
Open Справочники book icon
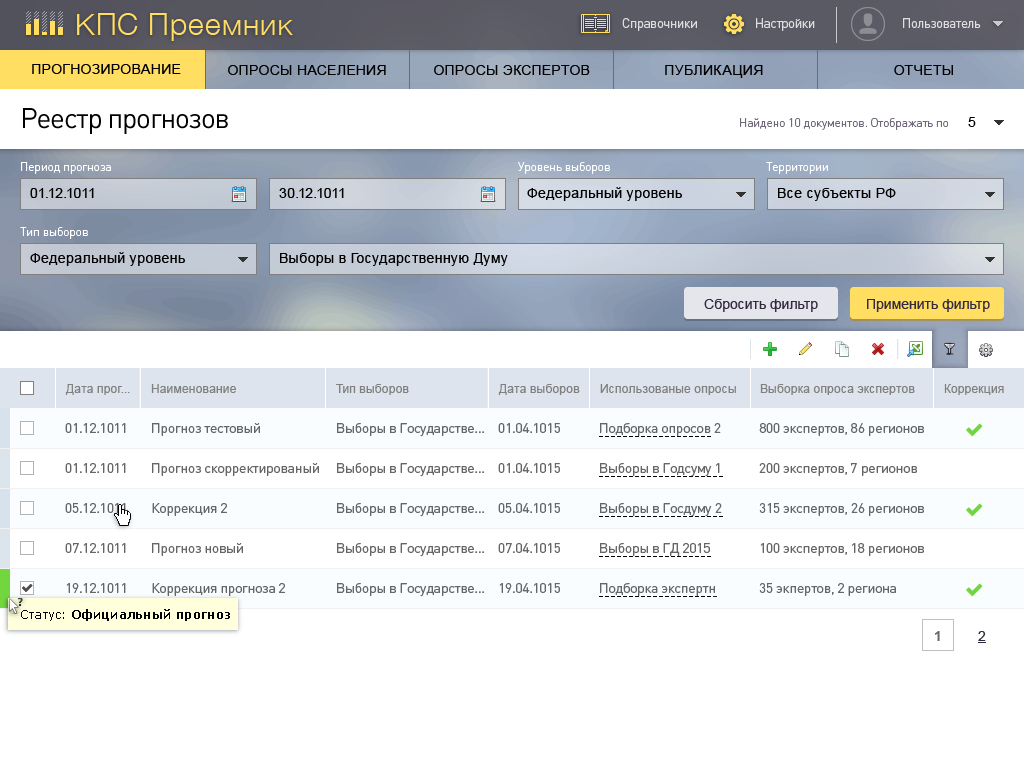595,24
